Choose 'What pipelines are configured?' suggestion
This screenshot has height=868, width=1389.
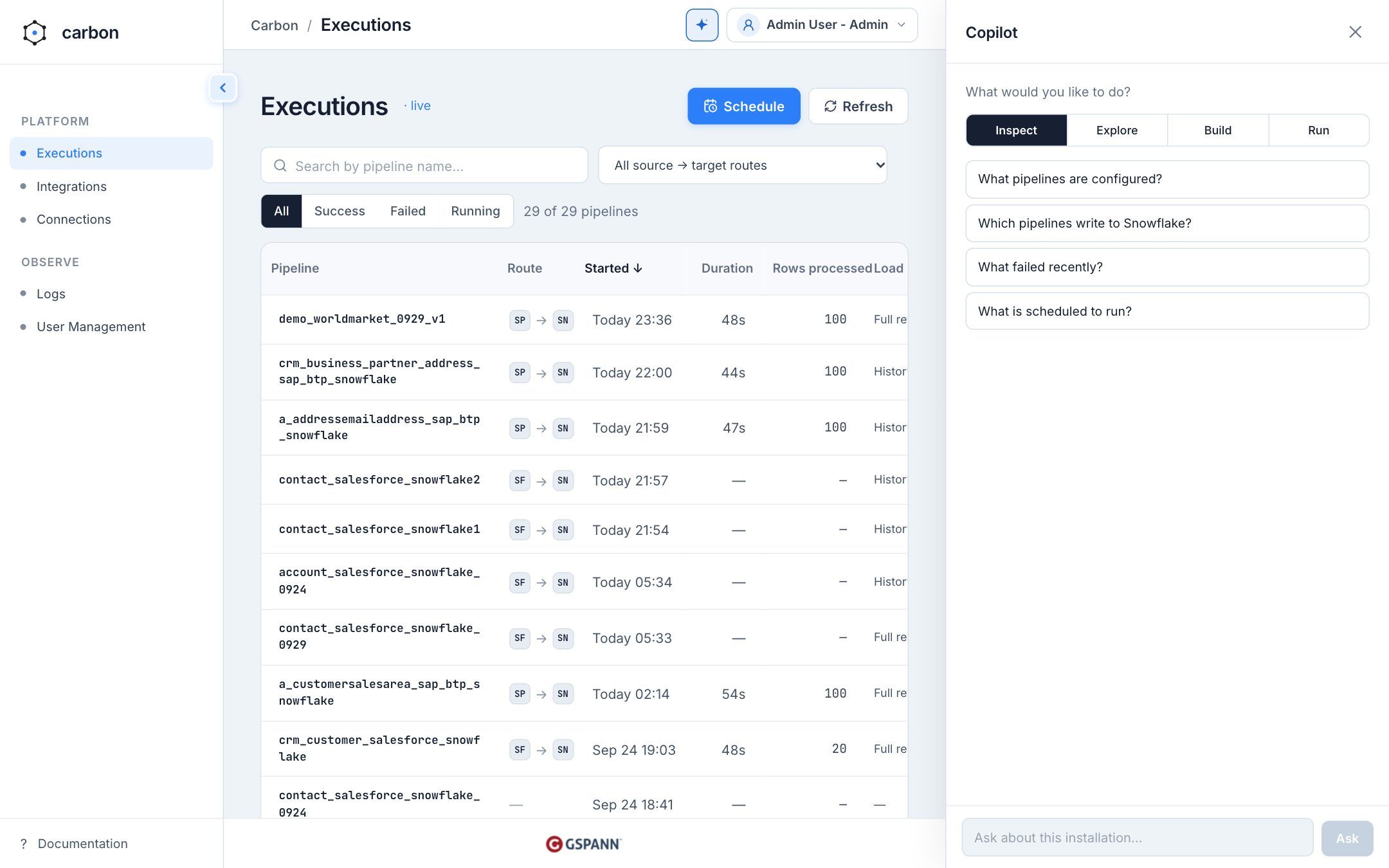click(1167, 179)
